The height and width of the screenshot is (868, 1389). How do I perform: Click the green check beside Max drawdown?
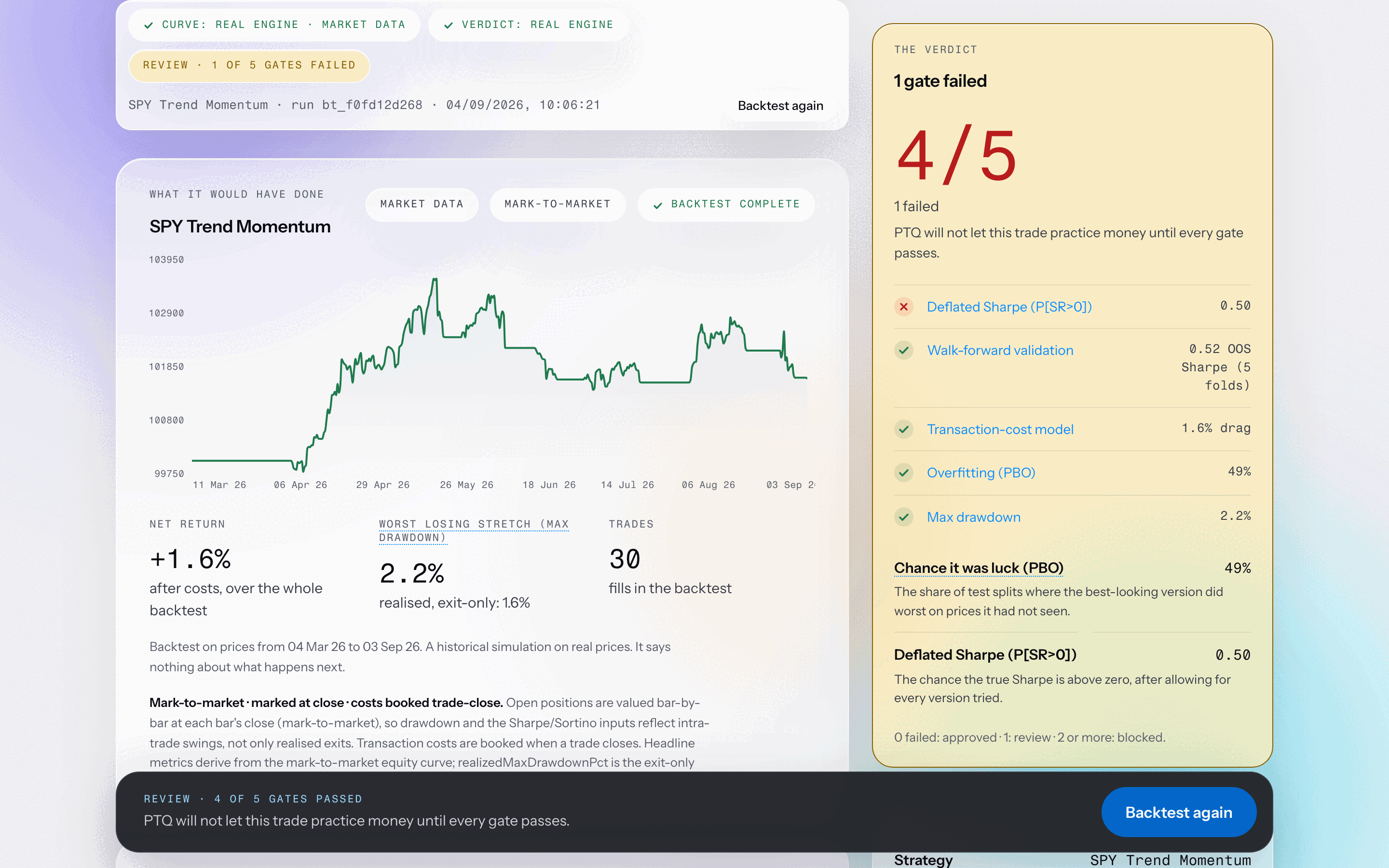(903, 517)
